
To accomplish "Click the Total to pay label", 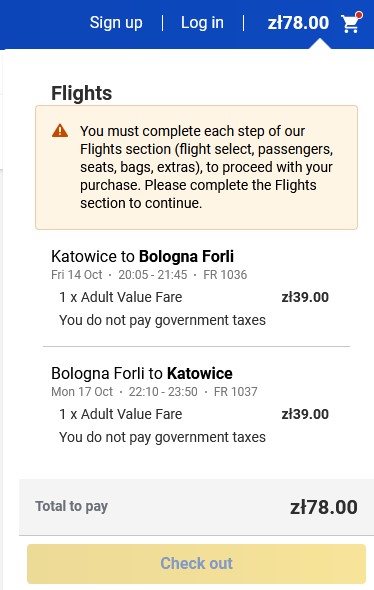I will [x=71, y=506].
